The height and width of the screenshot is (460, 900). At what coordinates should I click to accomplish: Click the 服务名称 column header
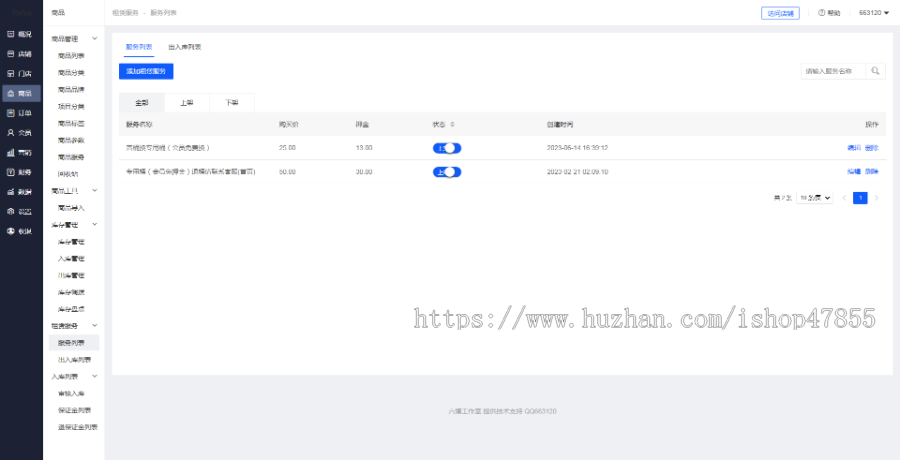[139, 124]
